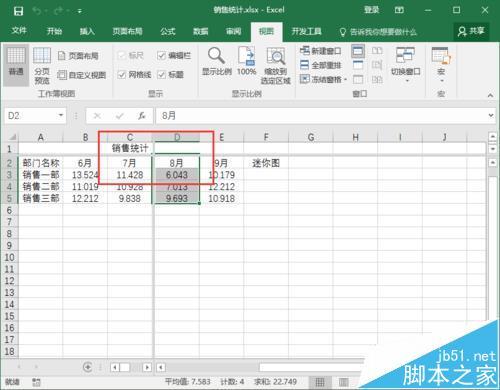The width and height of the screenshot is (500, 390).
Task: Click the 全部重排 arrange all icon
Action: click(x=304, y=65)
